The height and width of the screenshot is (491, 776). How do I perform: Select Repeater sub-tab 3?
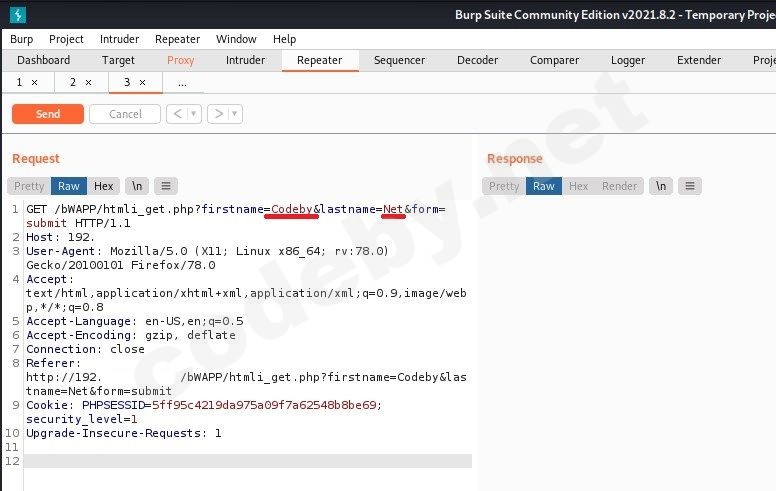click(x=127, y=82)
